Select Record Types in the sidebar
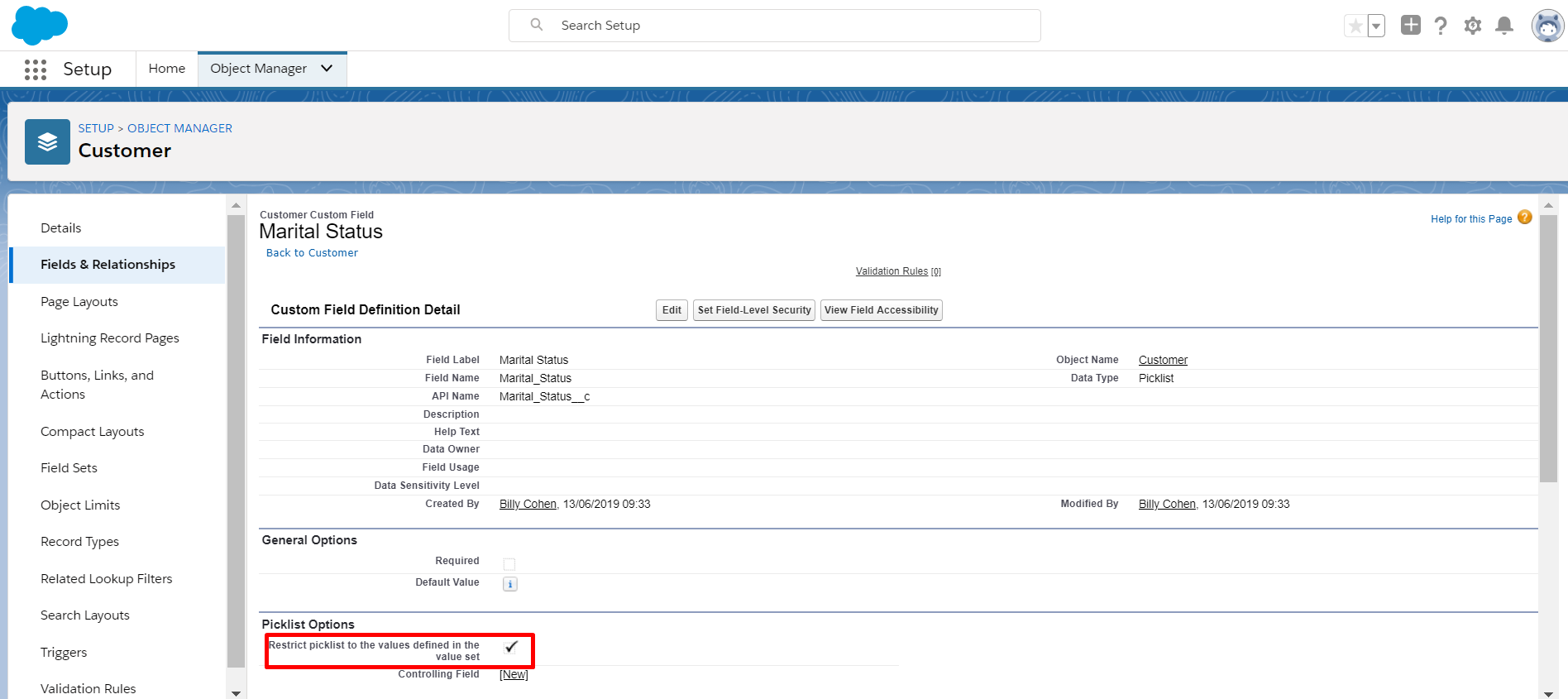Screen dimensions: 1568x699 pyautogui.click(x=79, y=542)
